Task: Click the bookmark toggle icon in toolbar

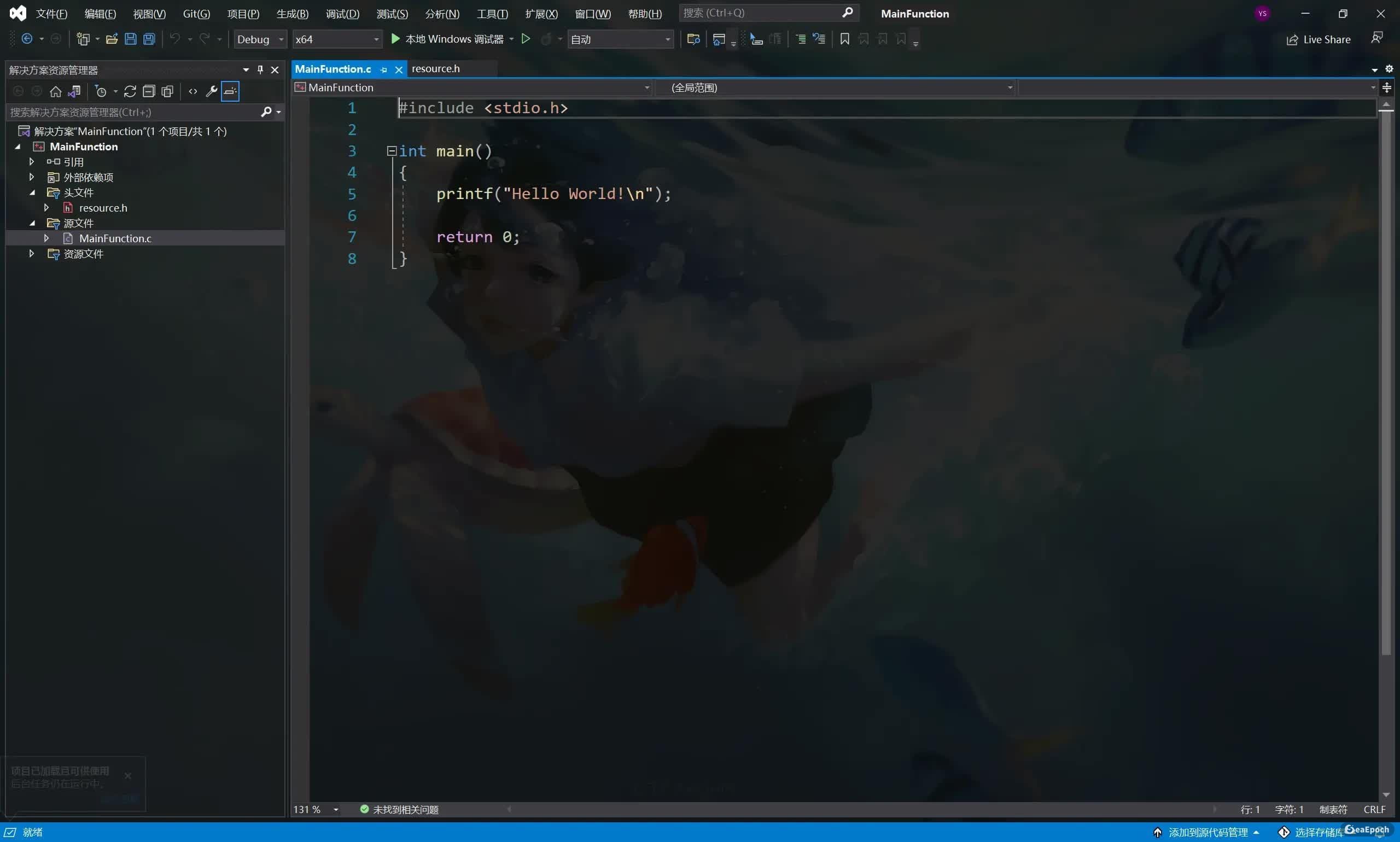Action: tap(844, 39)
